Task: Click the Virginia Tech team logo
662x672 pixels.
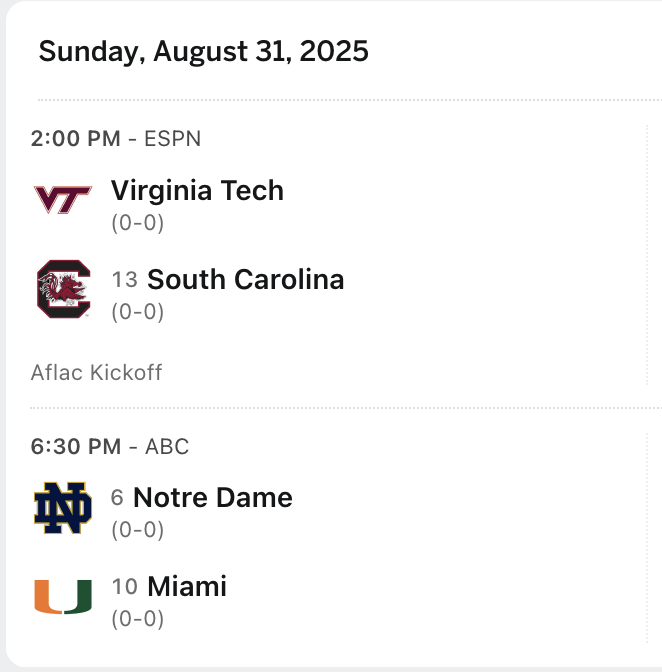Action: [x=62, y=199]
